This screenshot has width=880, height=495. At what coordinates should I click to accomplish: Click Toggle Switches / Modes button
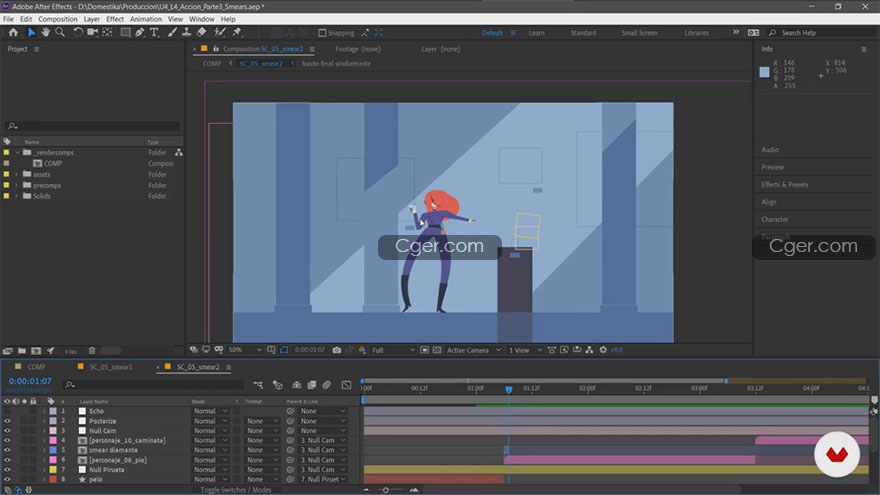(x=236, y=490)
